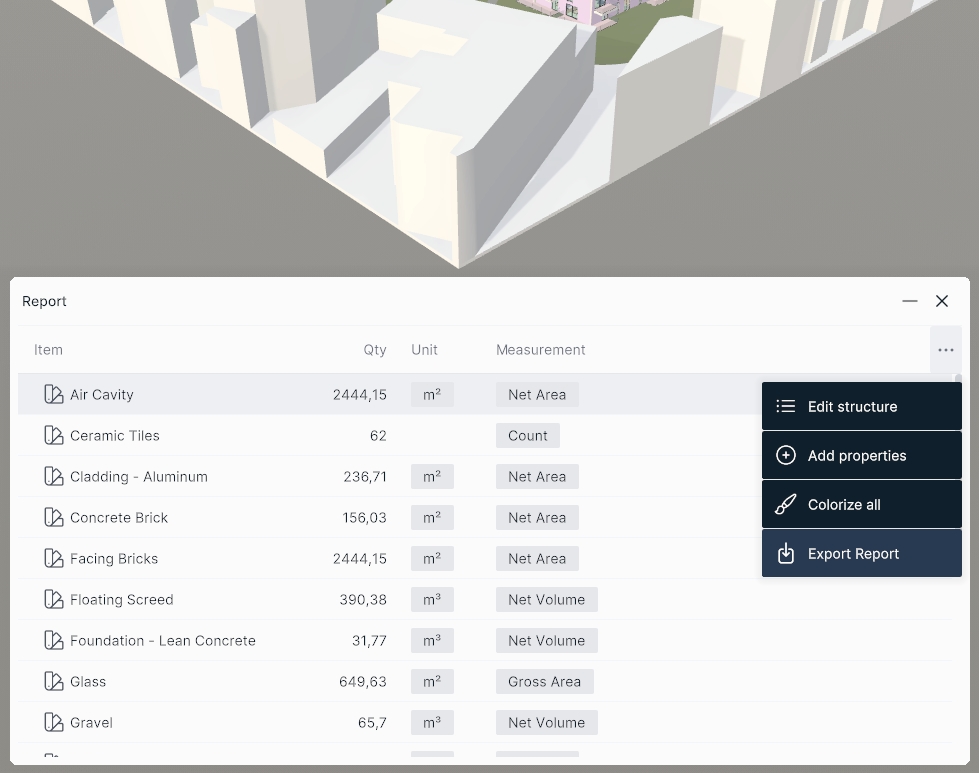Open Net Area measurement for Cladding - Aluminum
This screenshot has height=773, width=979.
point(537,476)
